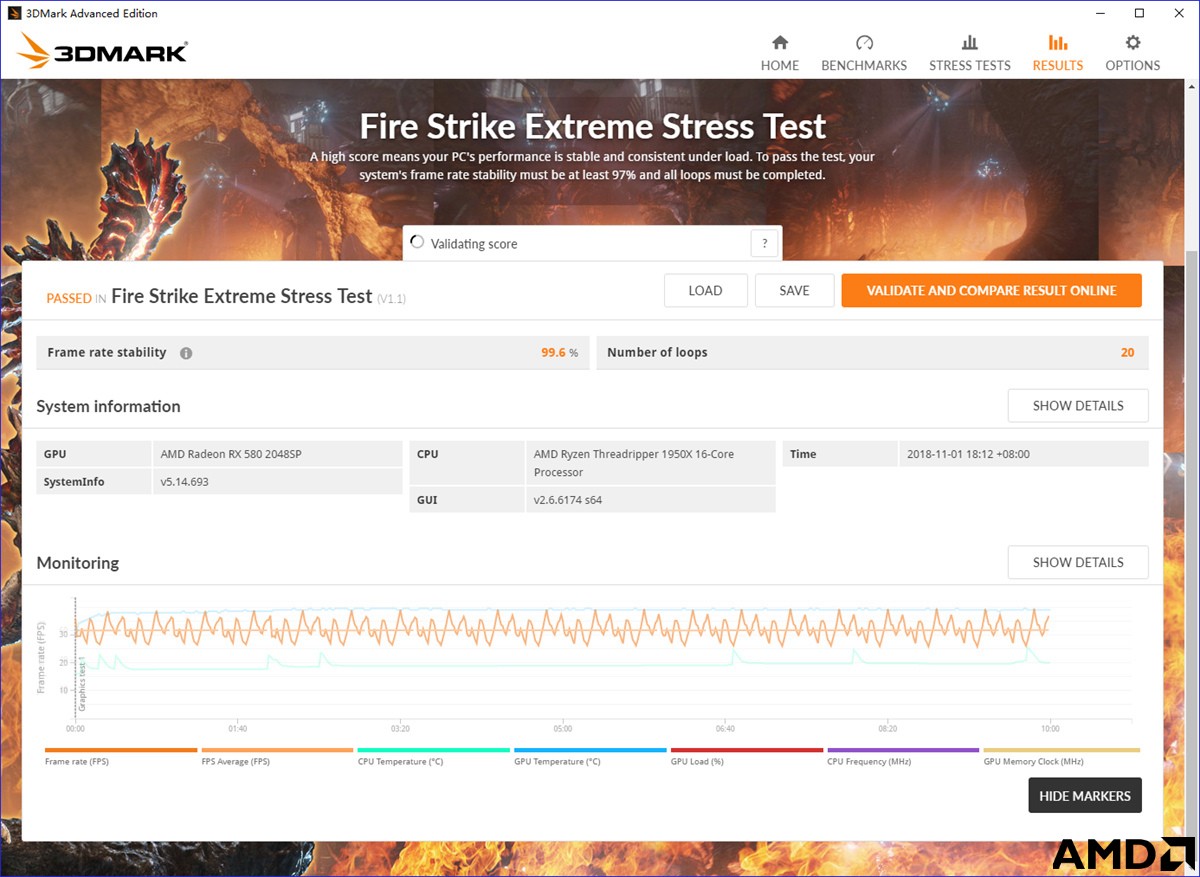Toggle the FPS Average legend swatch
Image resolution: width=1200 pixels, height=877 pixels.
coord(277,750)
